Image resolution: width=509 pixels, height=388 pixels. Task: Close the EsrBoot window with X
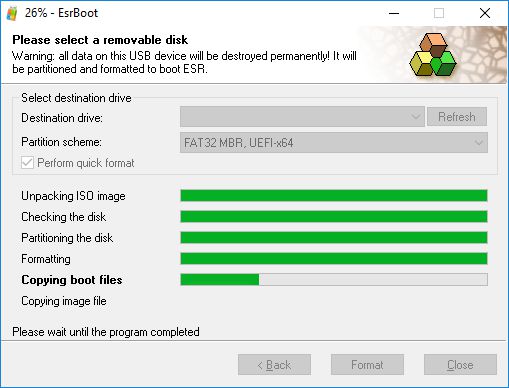[485, 13]
